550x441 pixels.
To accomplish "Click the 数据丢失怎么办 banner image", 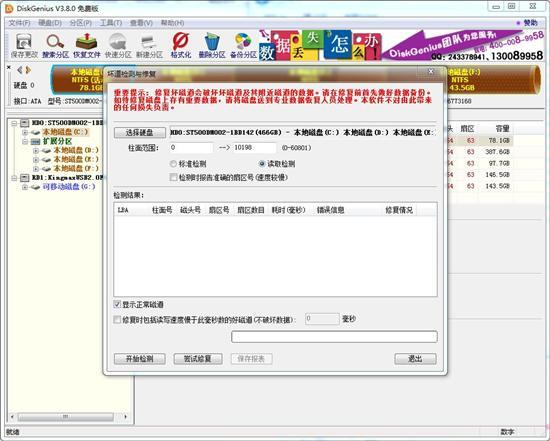I will (320, 46).
